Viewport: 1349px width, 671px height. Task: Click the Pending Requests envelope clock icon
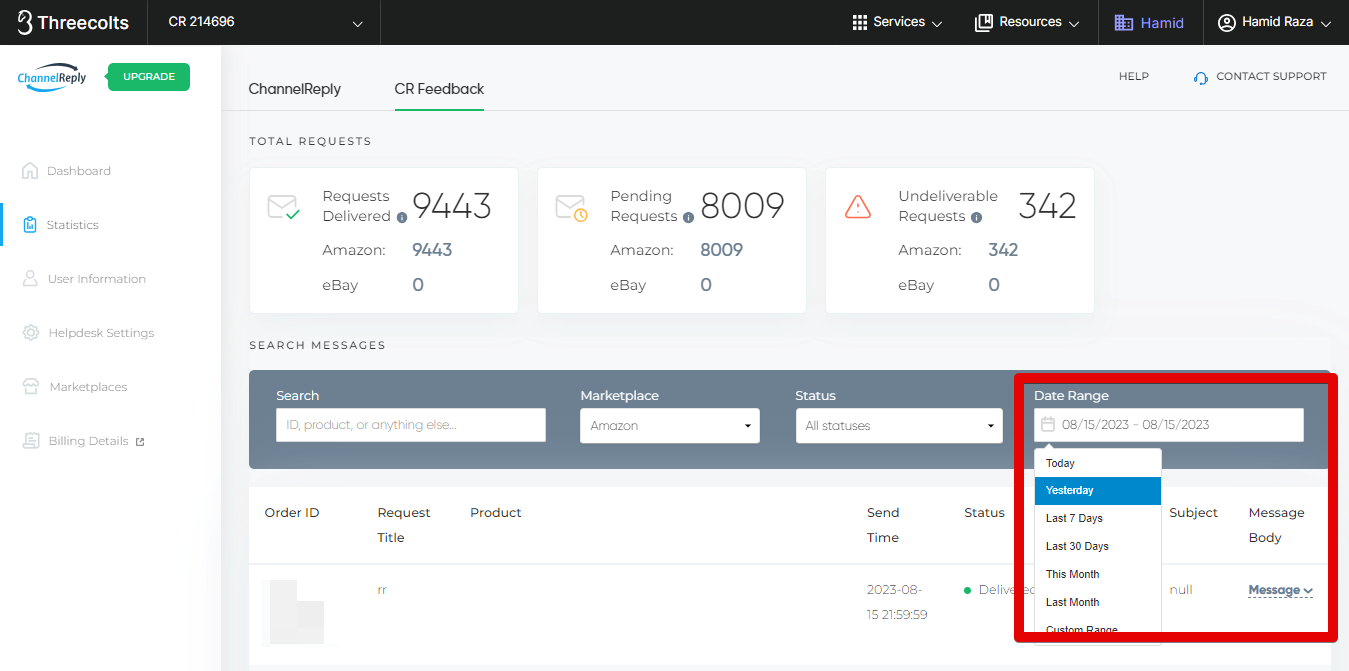[x=571, y=207]
